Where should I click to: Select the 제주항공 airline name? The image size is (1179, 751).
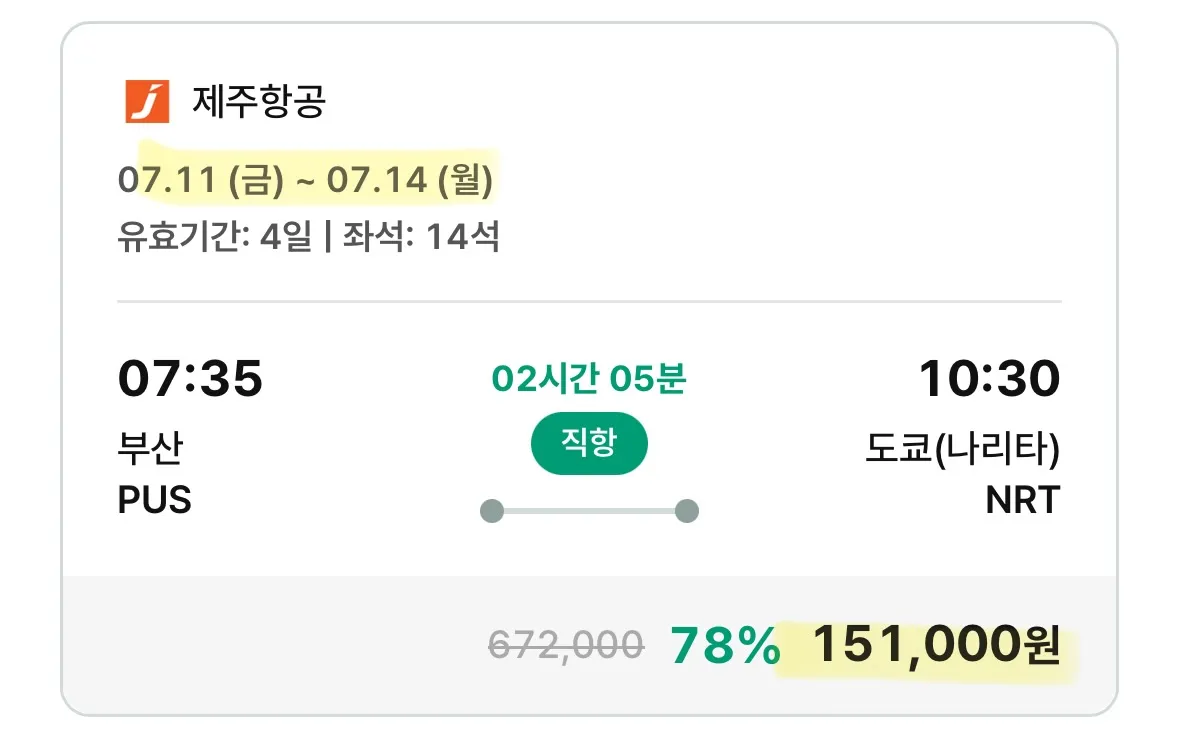259,101
